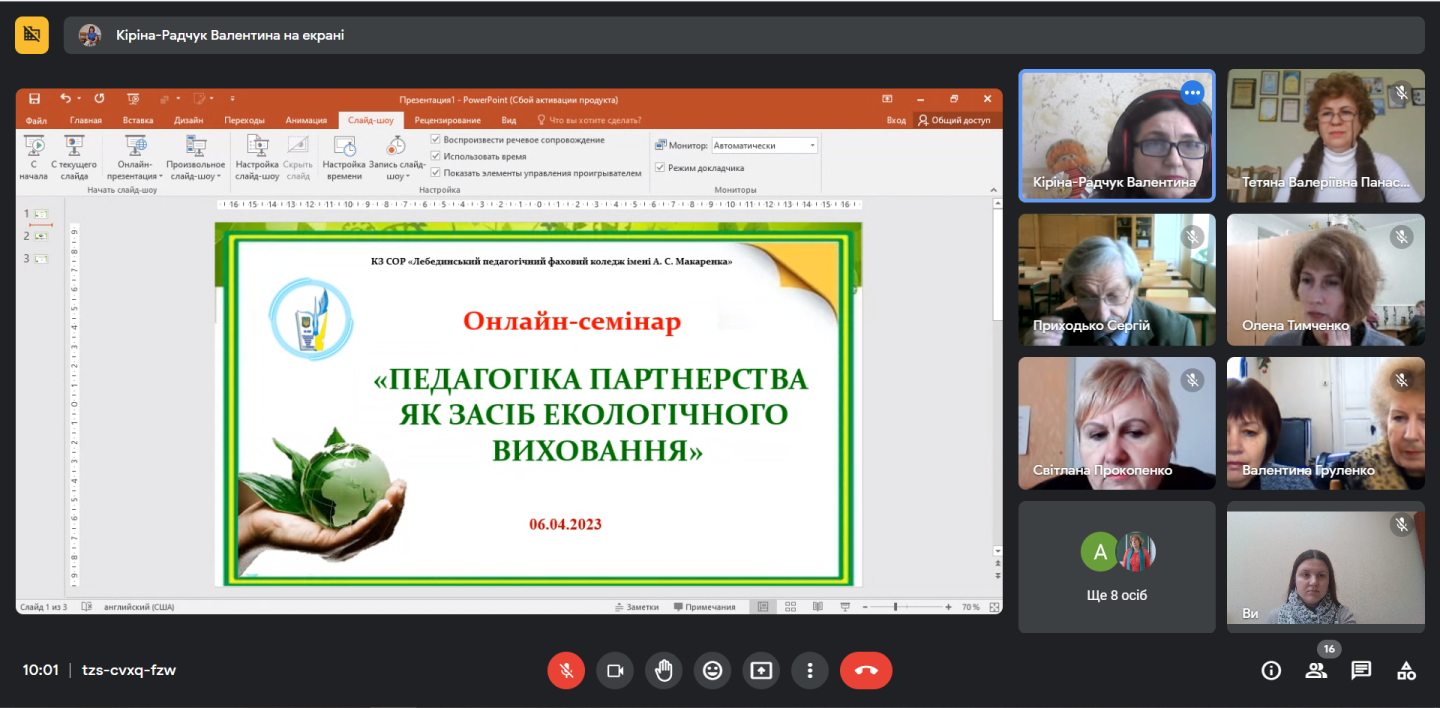The height and width of the screenshot is (708, 1440).
Task: Open the 'Монитор' dropdown set to Автоматически
Action: [x=764, y=145]
